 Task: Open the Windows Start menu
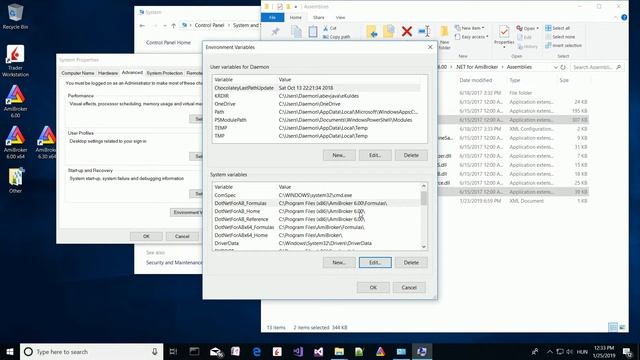(10, 351)
